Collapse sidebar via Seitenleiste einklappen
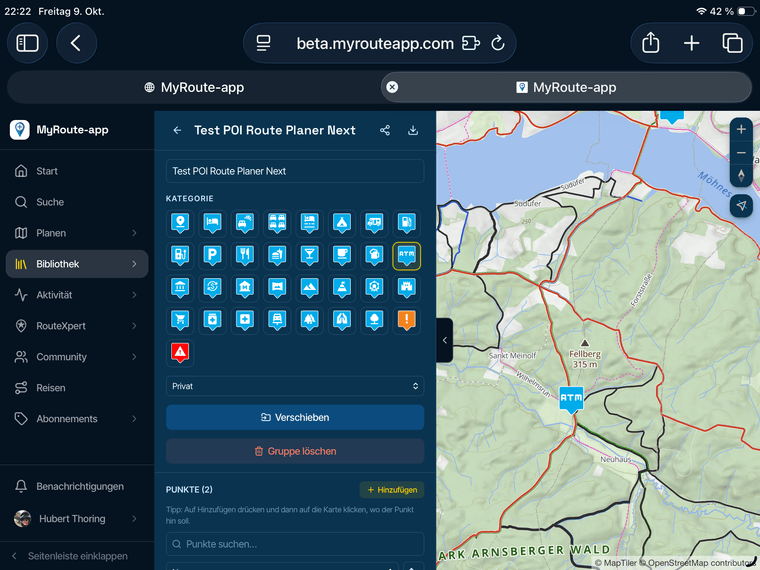Screen dimensions: 760x570 [77, 556]
